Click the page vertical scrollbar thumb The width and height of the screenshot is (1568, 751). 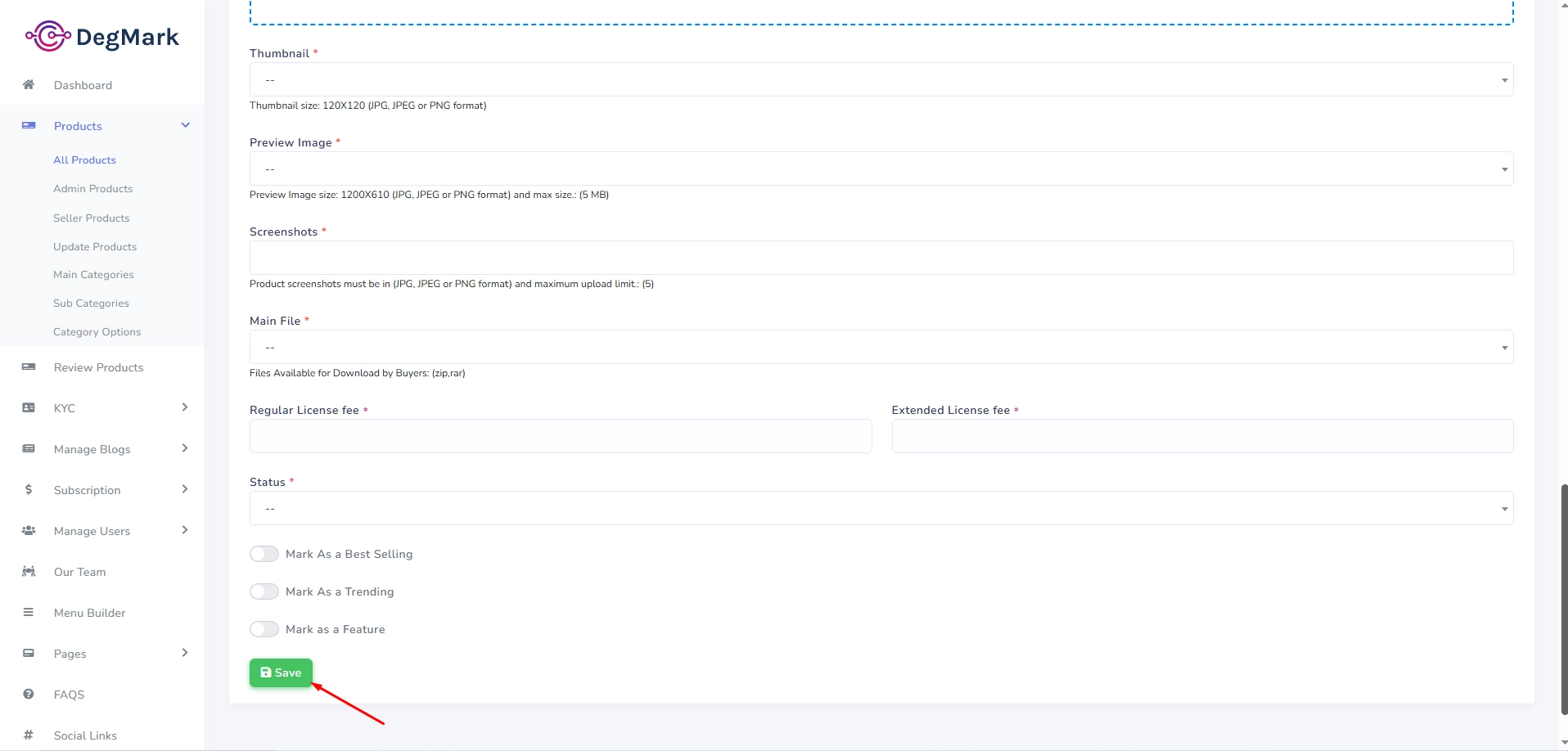point(1564,597)
